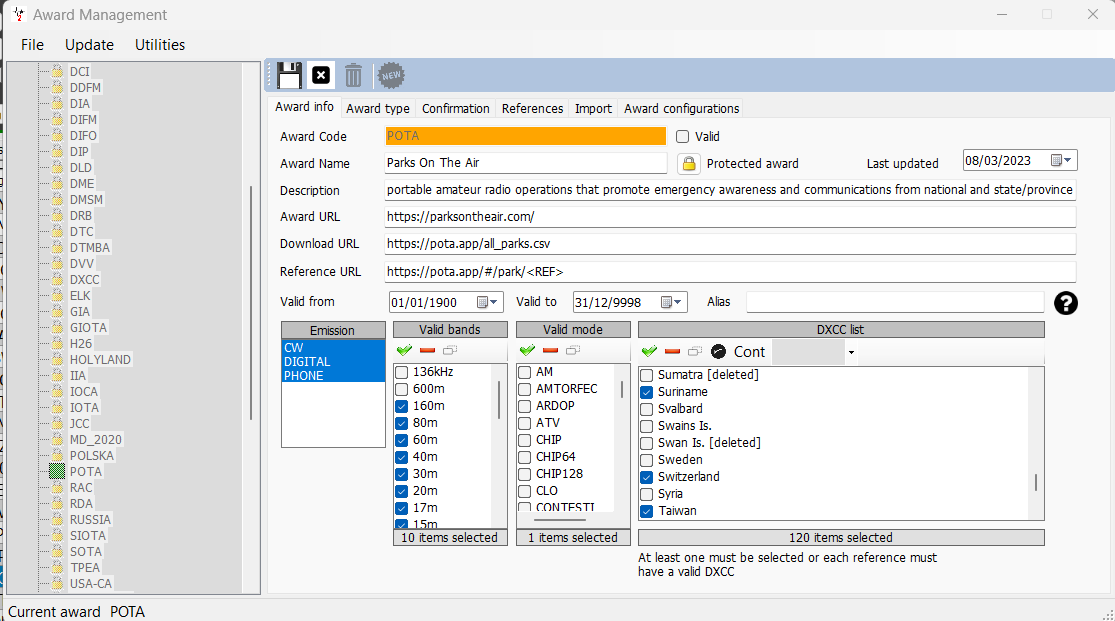
Task: Open the Utilities menu
Action: [x=160, y=45]
